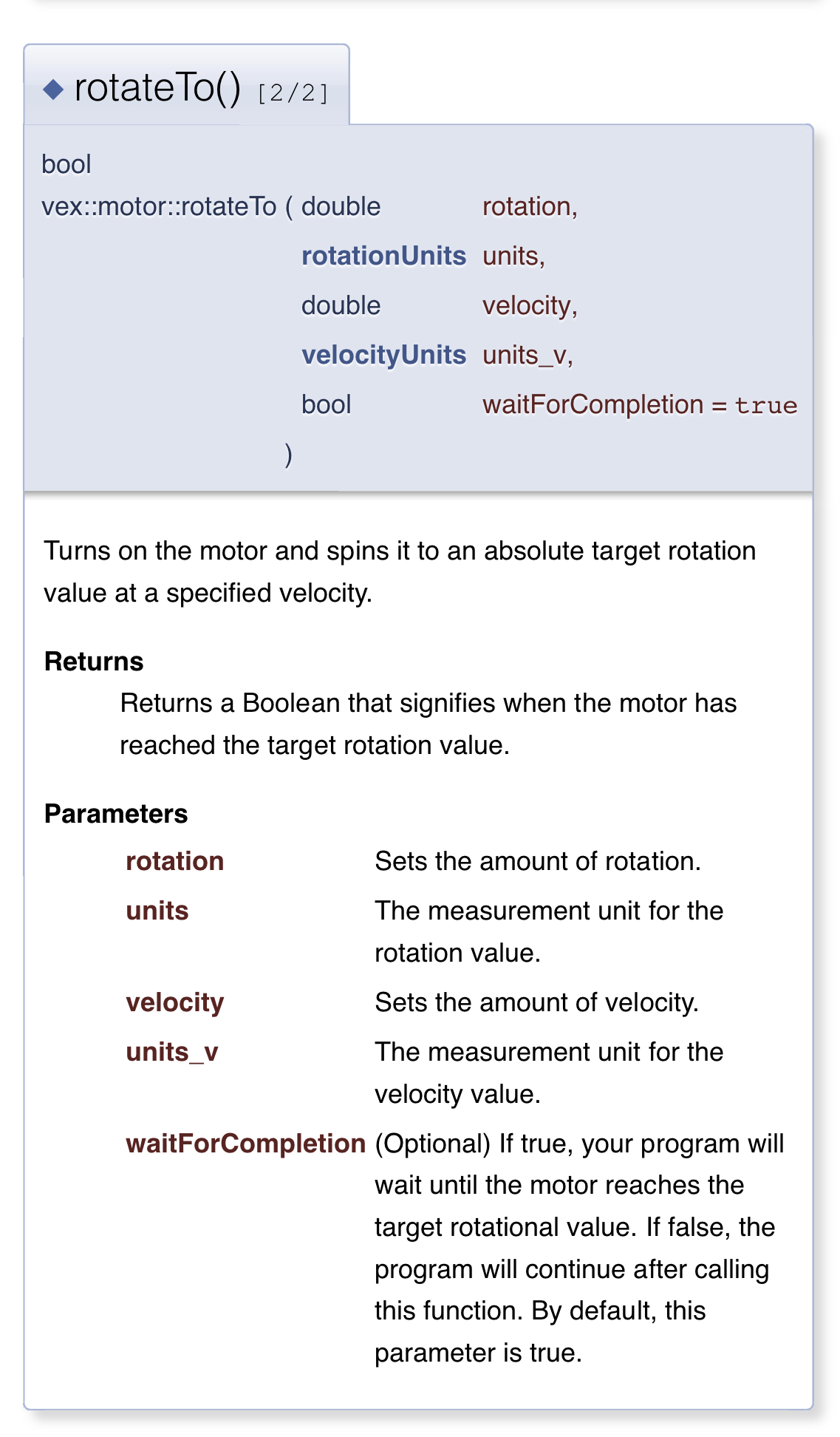Select the rotation parameter name in signature
840x1437 pixels.
(529, 206)
